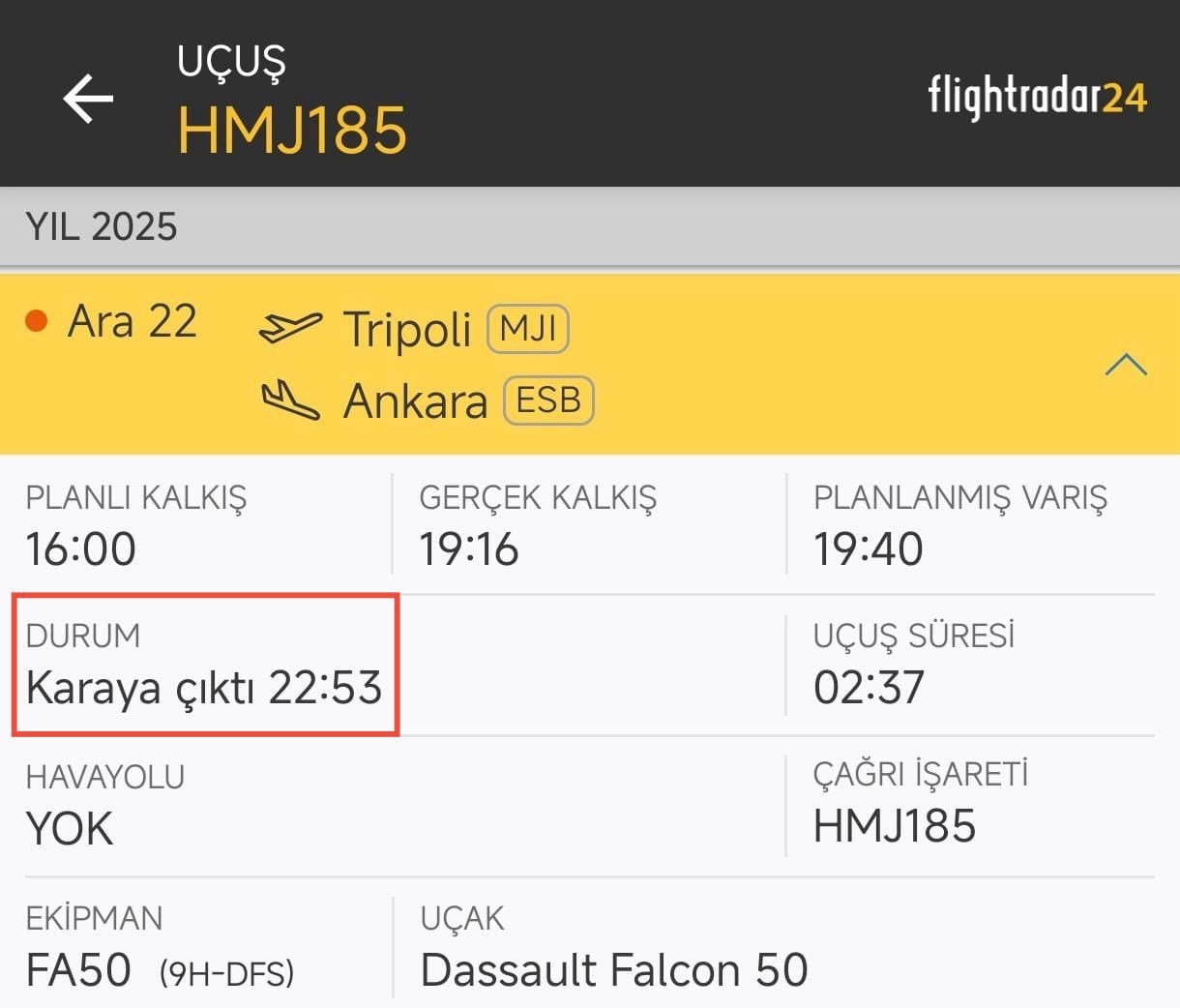Tap the departure airplane icon
1180x1008 pixels.
[x=289, y=328]
